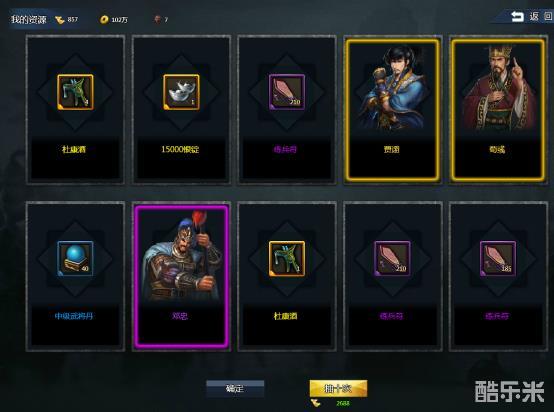554x412 pixels.
Task: Click the 我的资源 label
Action: click(29, 19)
